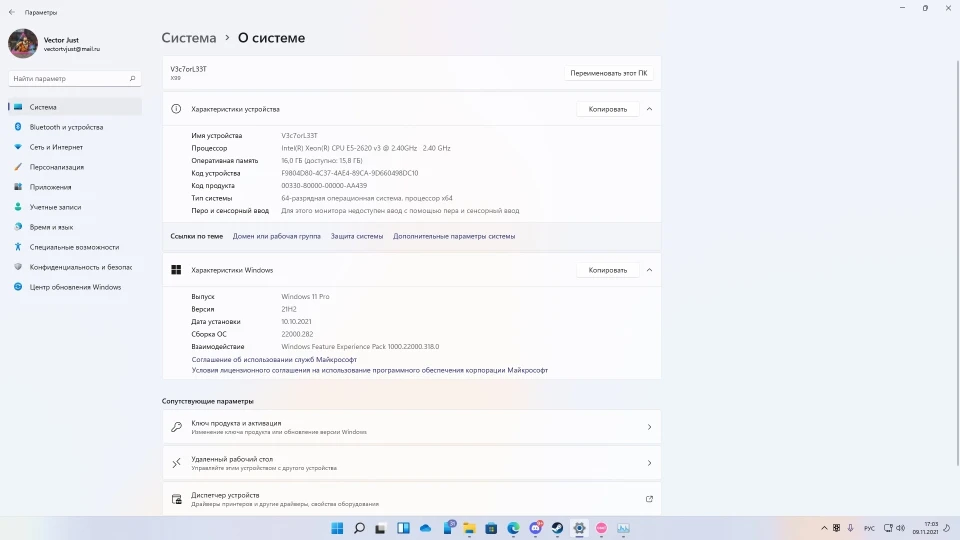Go back using the Параметры arrow
Screen dimensions: 960x540
12,12
